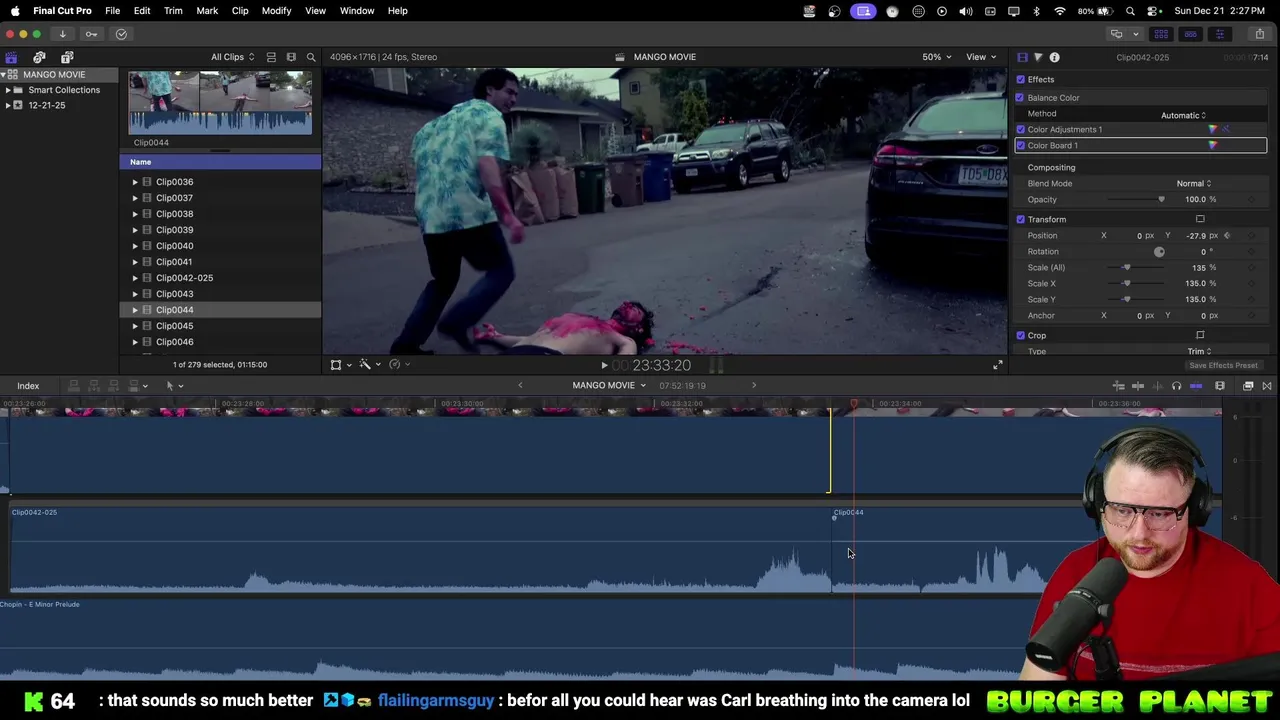
Task: Open the Effects browser
Action: point(1248,386)
